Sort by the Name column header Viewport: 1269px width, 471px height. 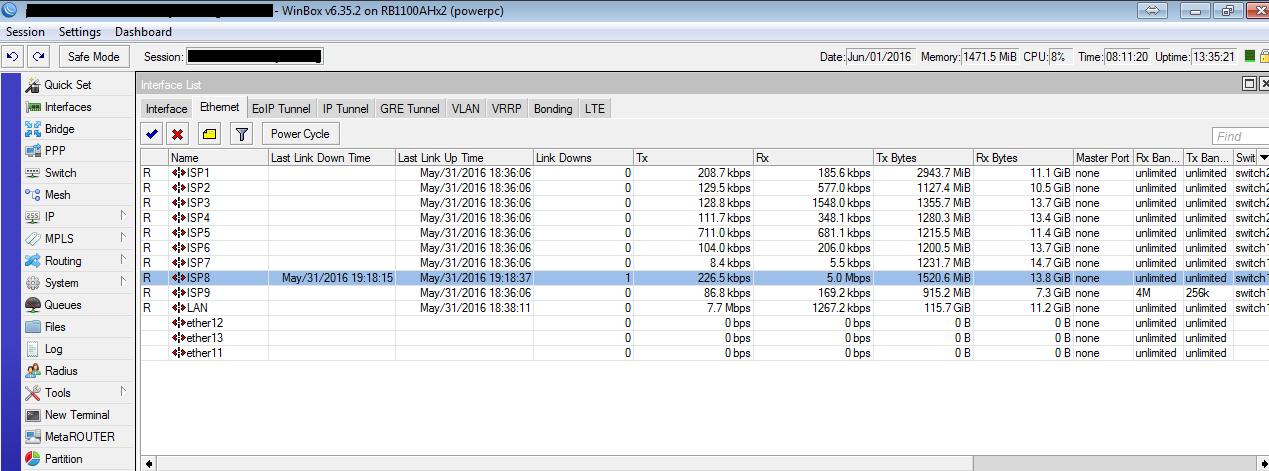click(218, 158)
